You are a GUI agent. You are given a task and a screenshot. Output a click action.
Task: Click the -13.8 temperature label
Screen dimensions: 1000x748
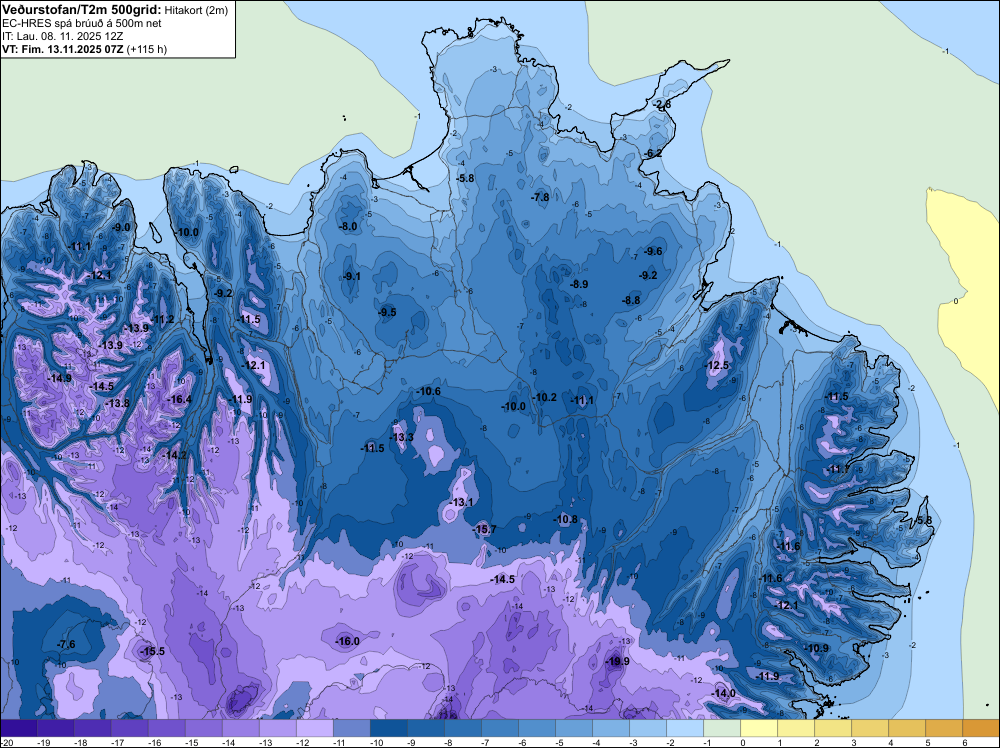click(117, 403)
